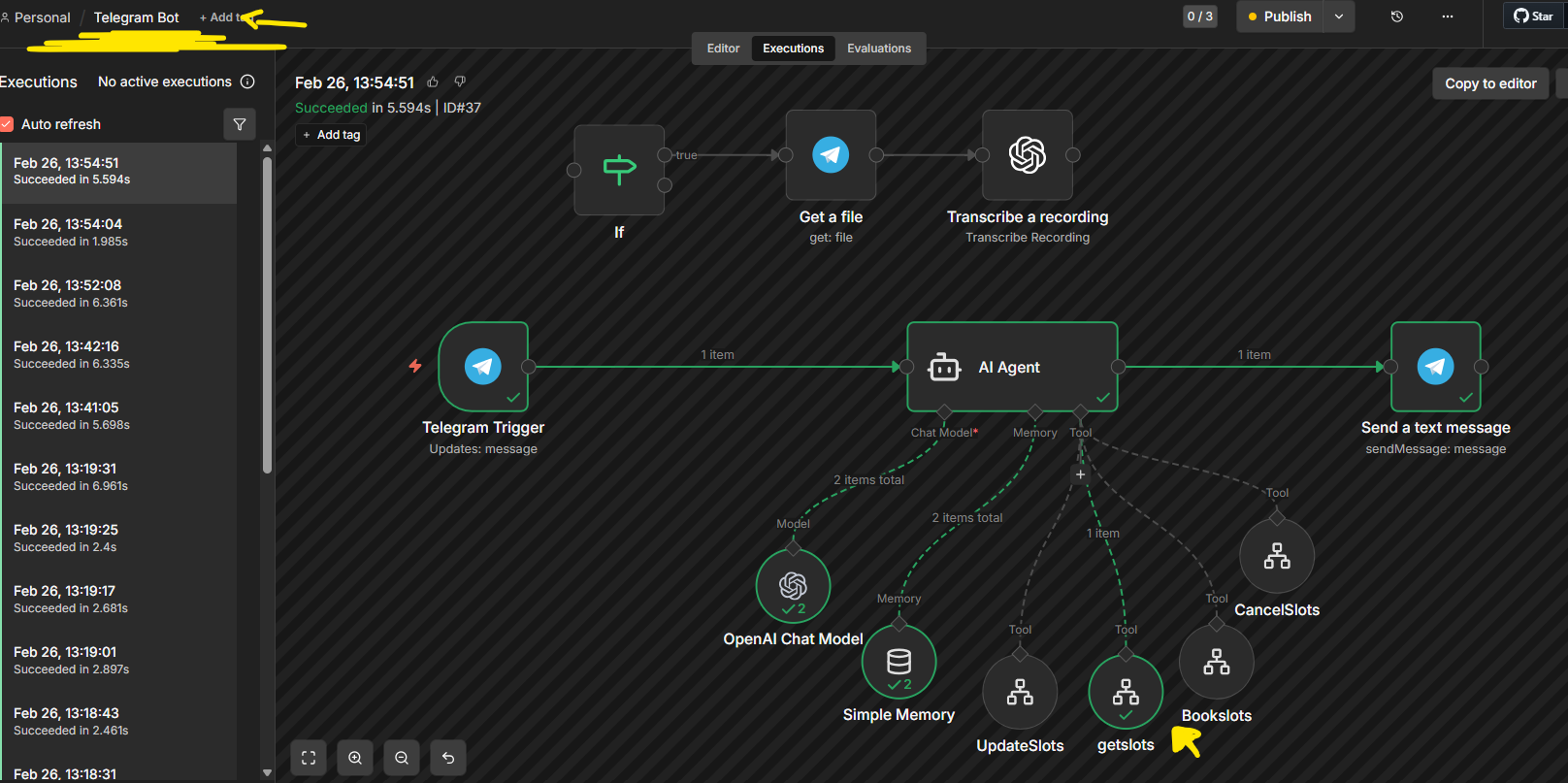The width and height of the screenshot is (1568, 783).
Task: Switch to the Evaluations tab
Action: 878,49
